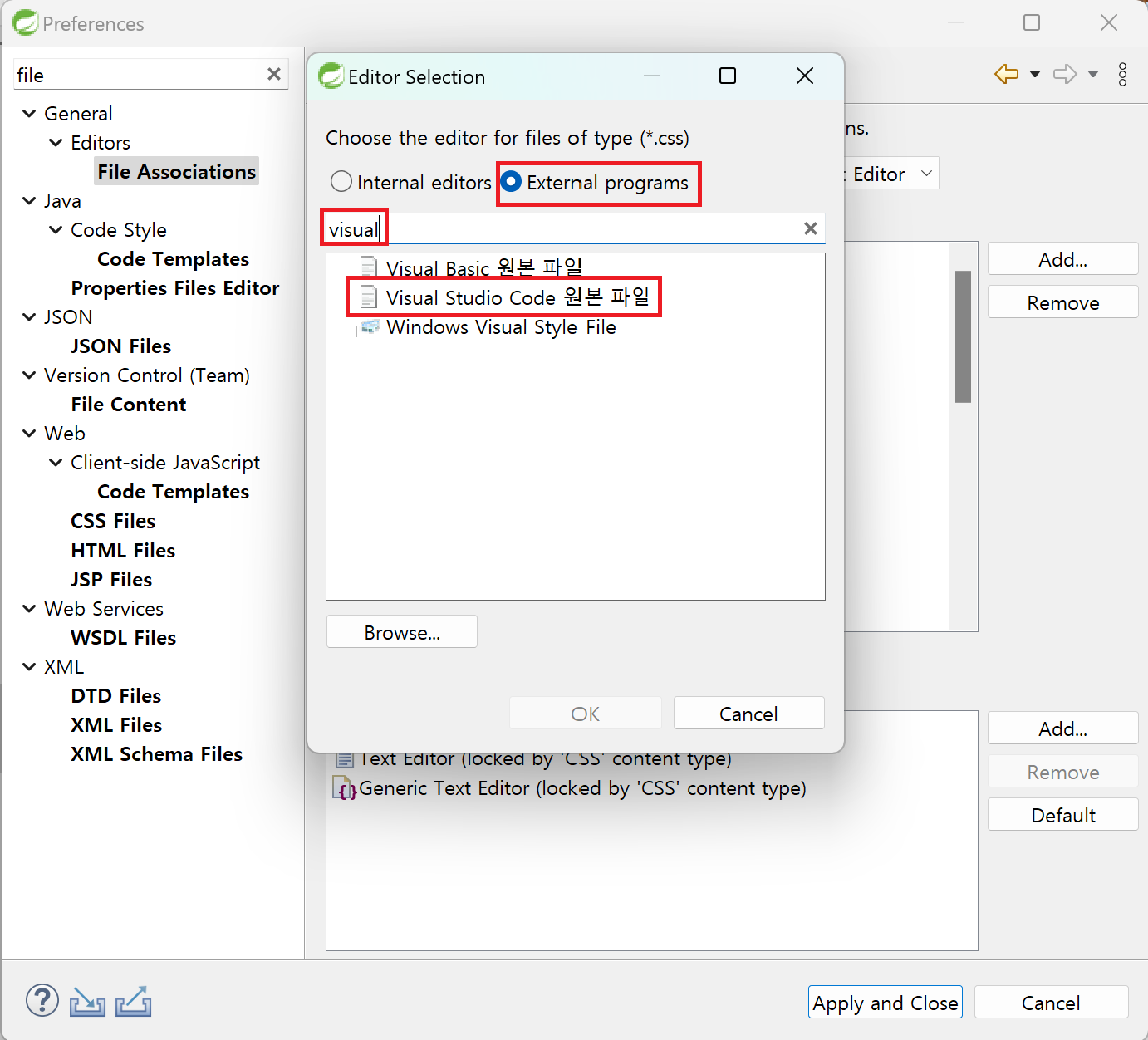Image resolution: width=1148 pixels, height=1040 pixels.
Task: Open File Associations preference page
Action: point(176,171)
